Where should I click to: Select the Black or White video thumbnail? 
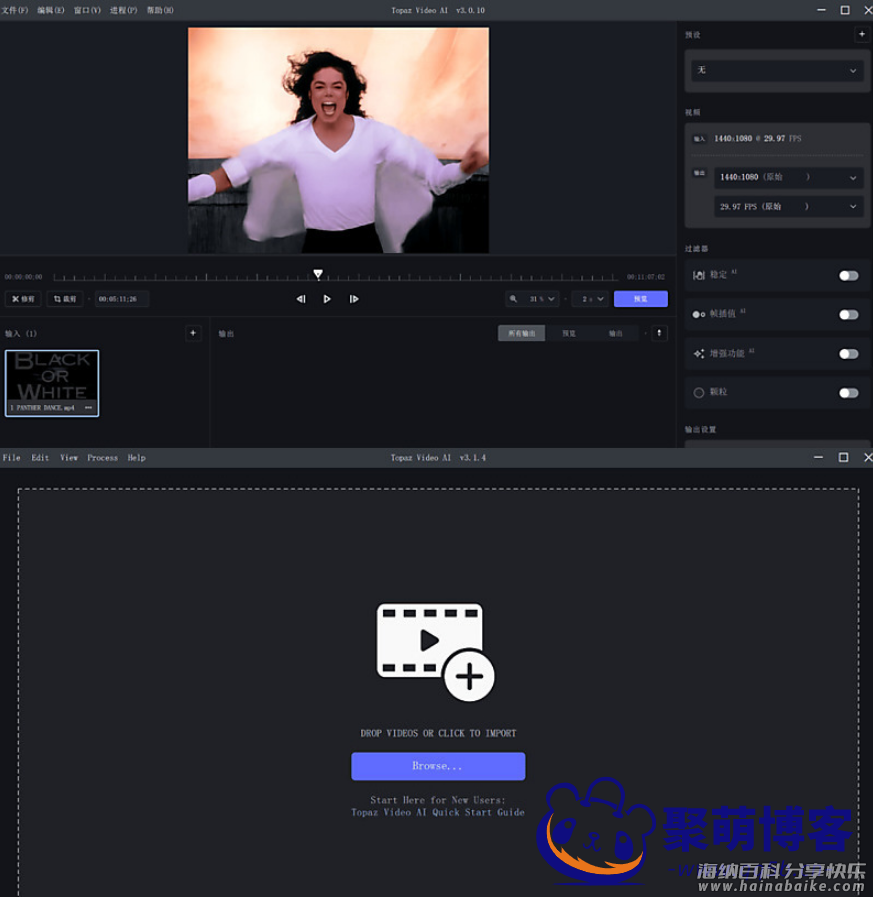point(51,383)
